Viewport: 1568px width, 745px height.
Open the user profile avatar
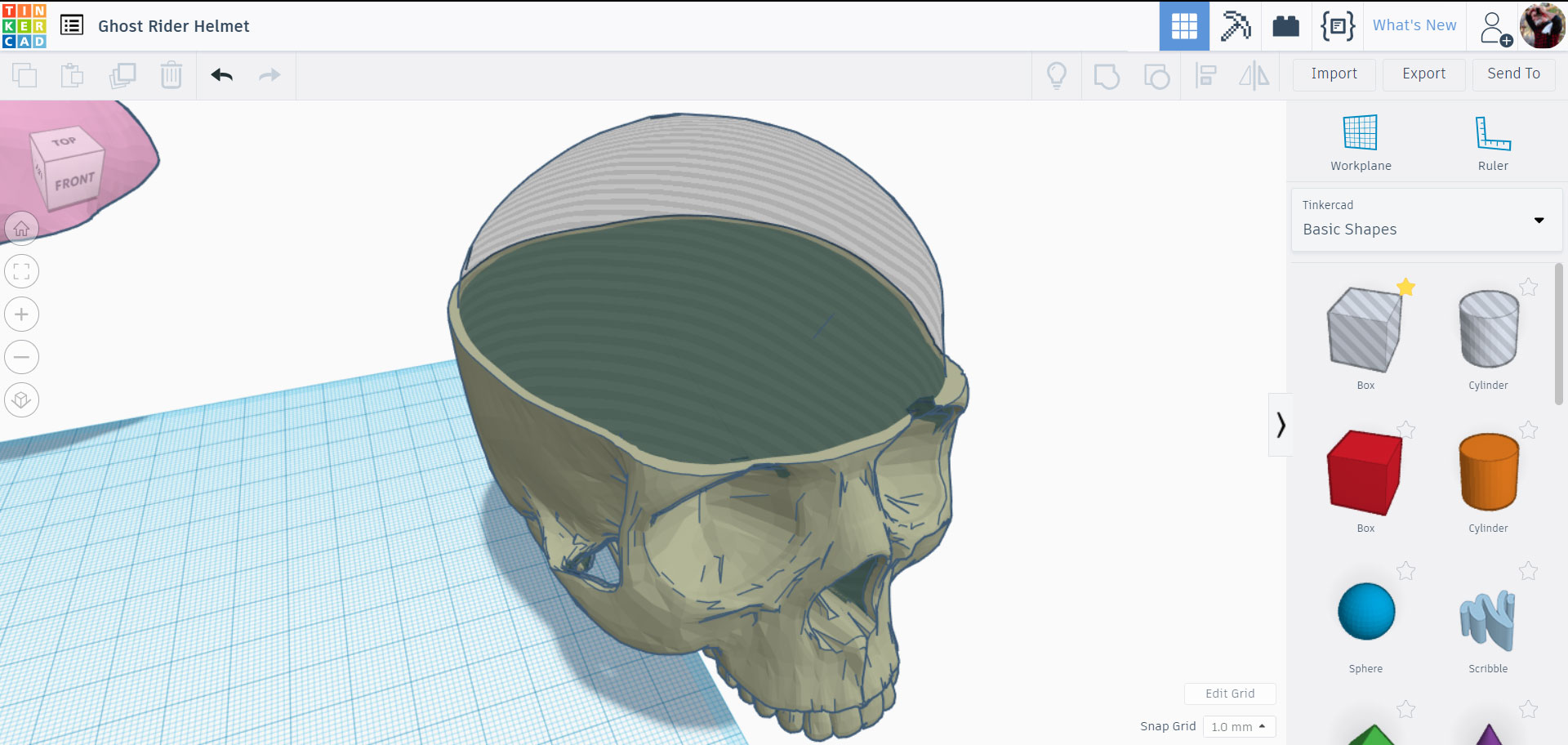point(1542,26)
